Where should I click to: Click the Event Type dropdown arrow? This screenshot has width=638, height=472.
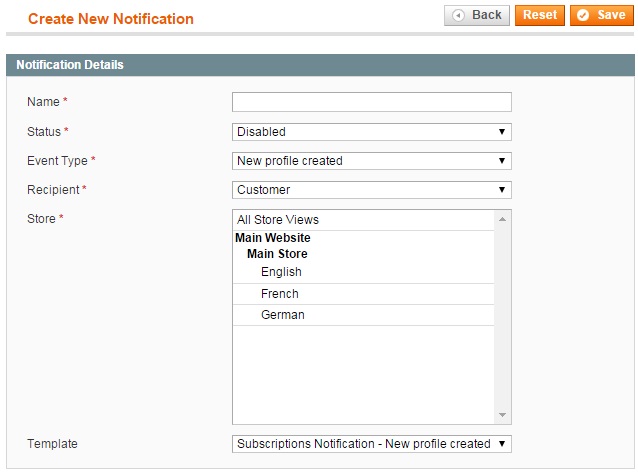(502, 161)
